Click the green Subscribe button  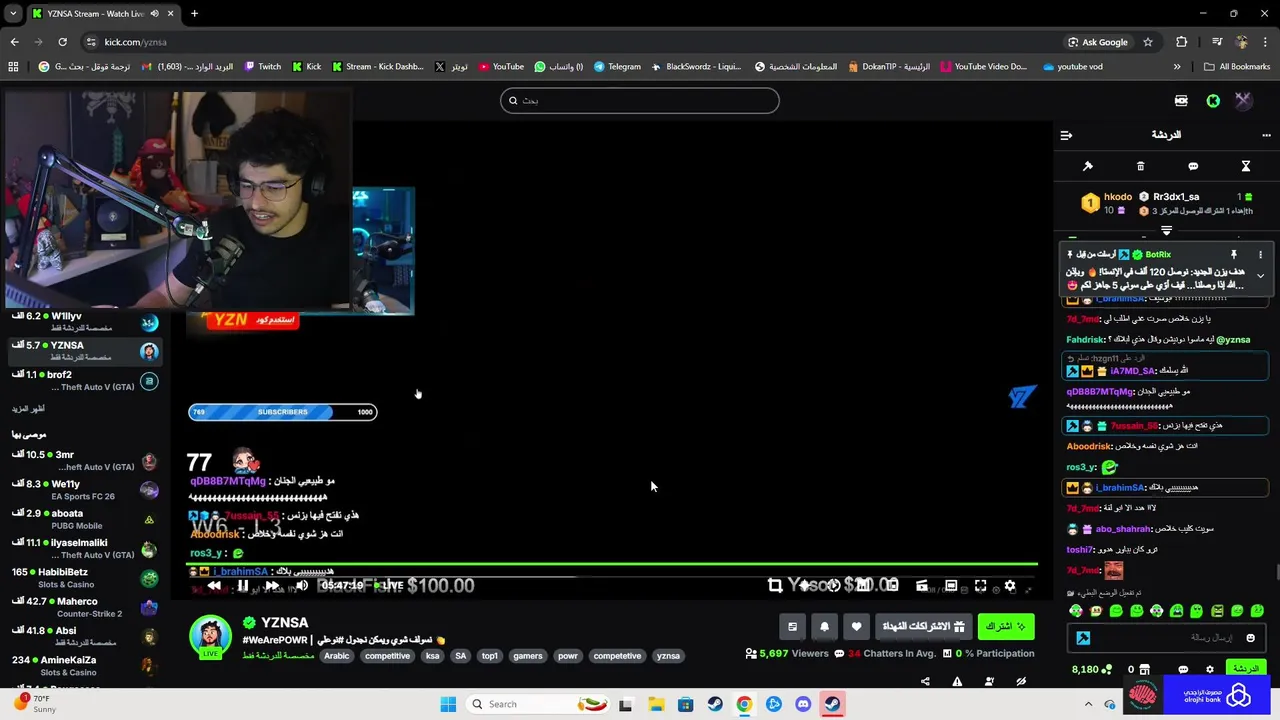[1006, 627]
